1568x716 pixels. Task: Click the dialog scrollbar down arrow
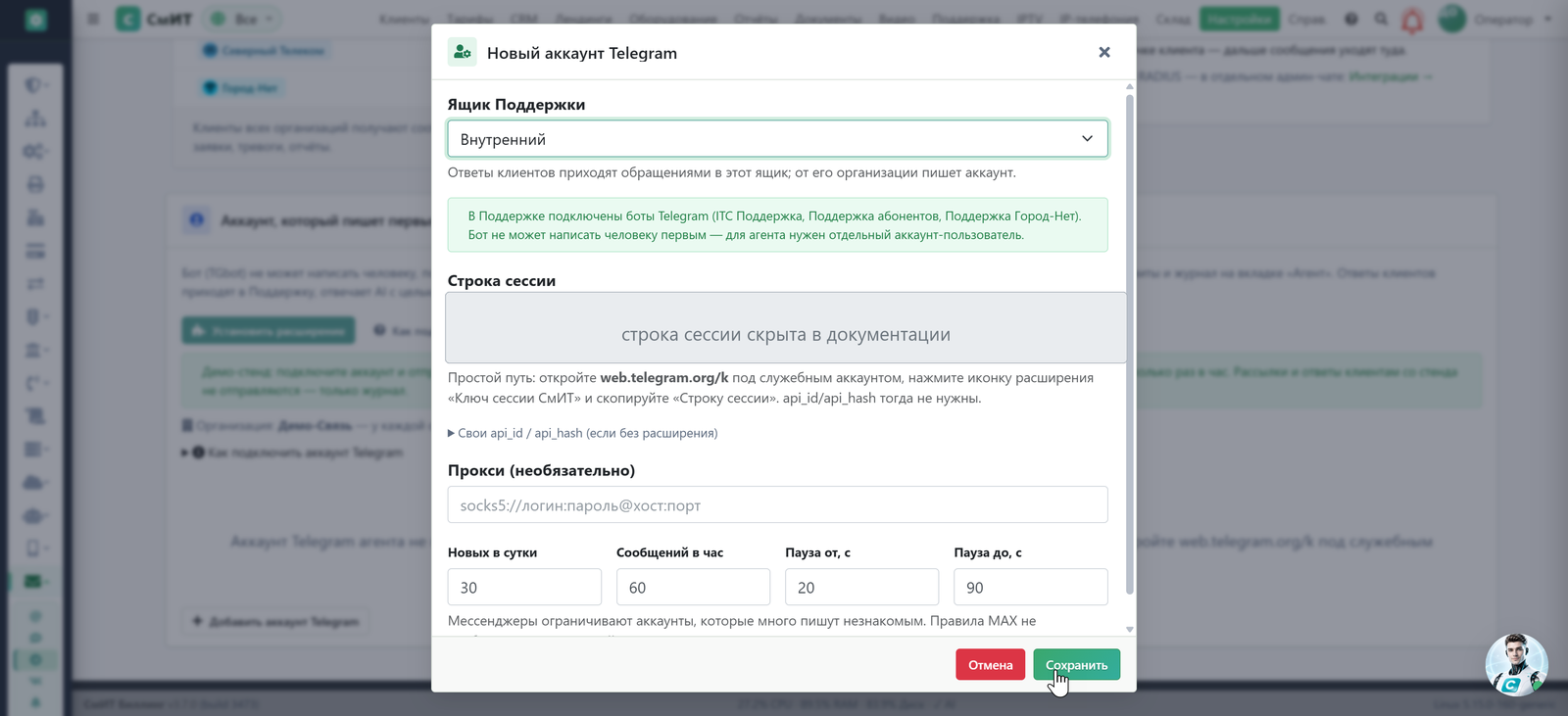point(1130,630)
